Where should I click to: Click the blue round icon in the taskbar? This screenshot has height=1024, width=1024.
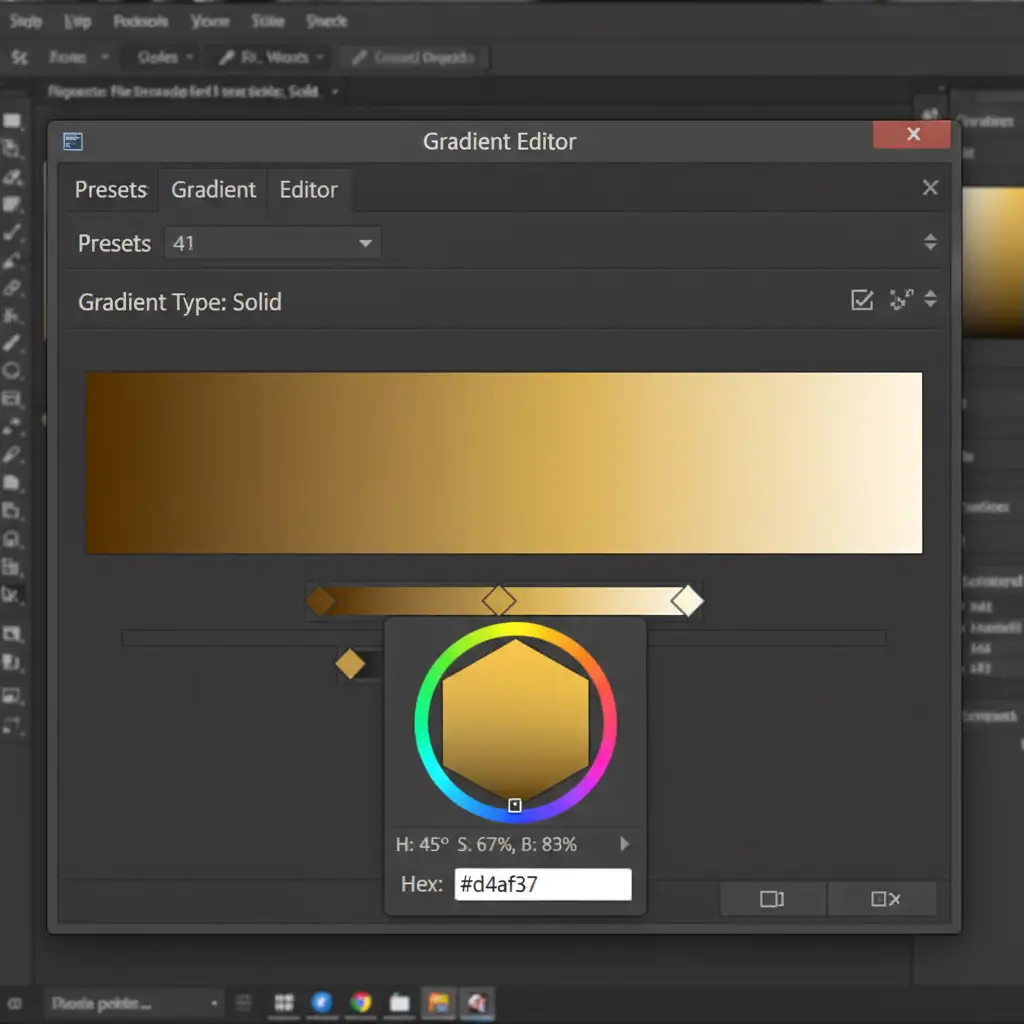(322, 1003)
